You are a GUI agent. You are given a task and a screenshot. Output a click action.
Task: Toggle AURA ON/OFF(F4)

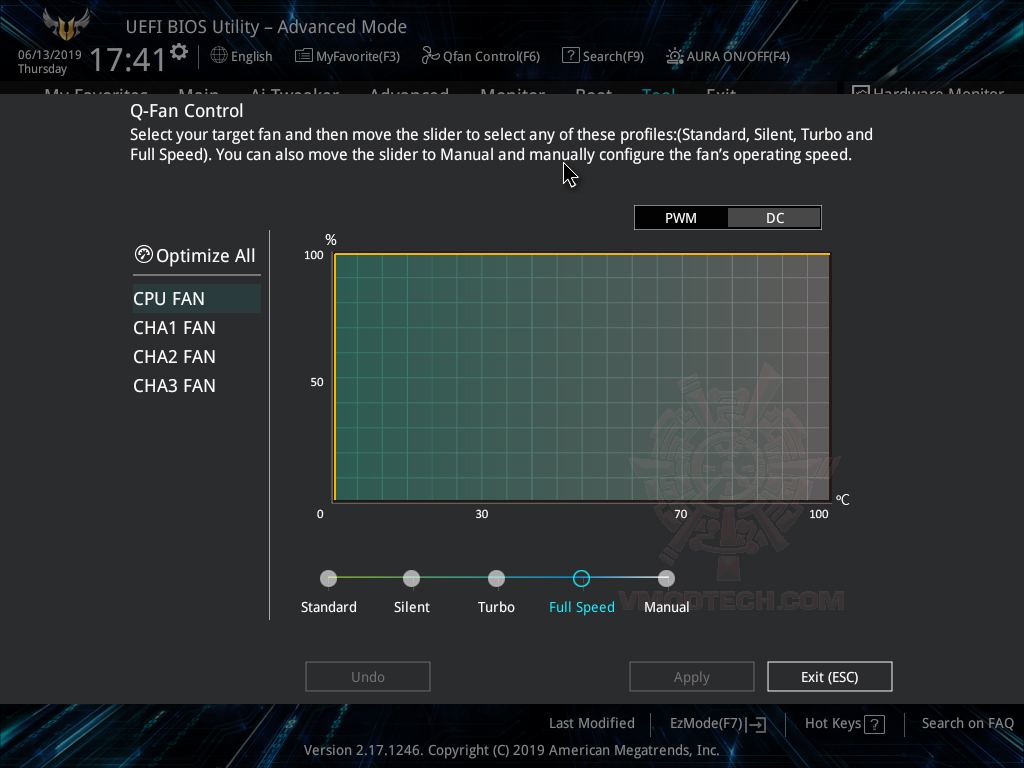[x=728, y=56]
